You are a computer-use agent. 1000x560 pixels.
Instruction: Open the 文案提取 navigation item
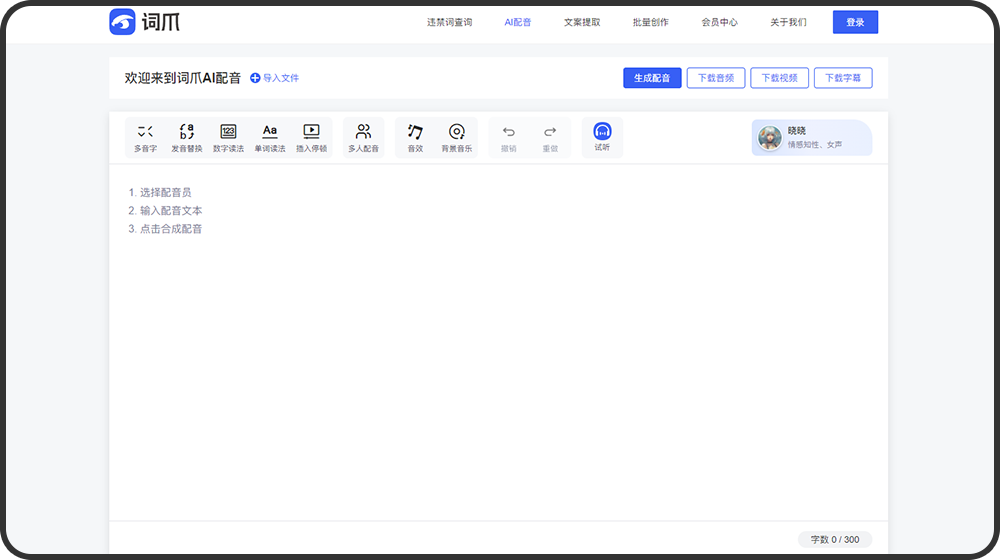point(582,22)
